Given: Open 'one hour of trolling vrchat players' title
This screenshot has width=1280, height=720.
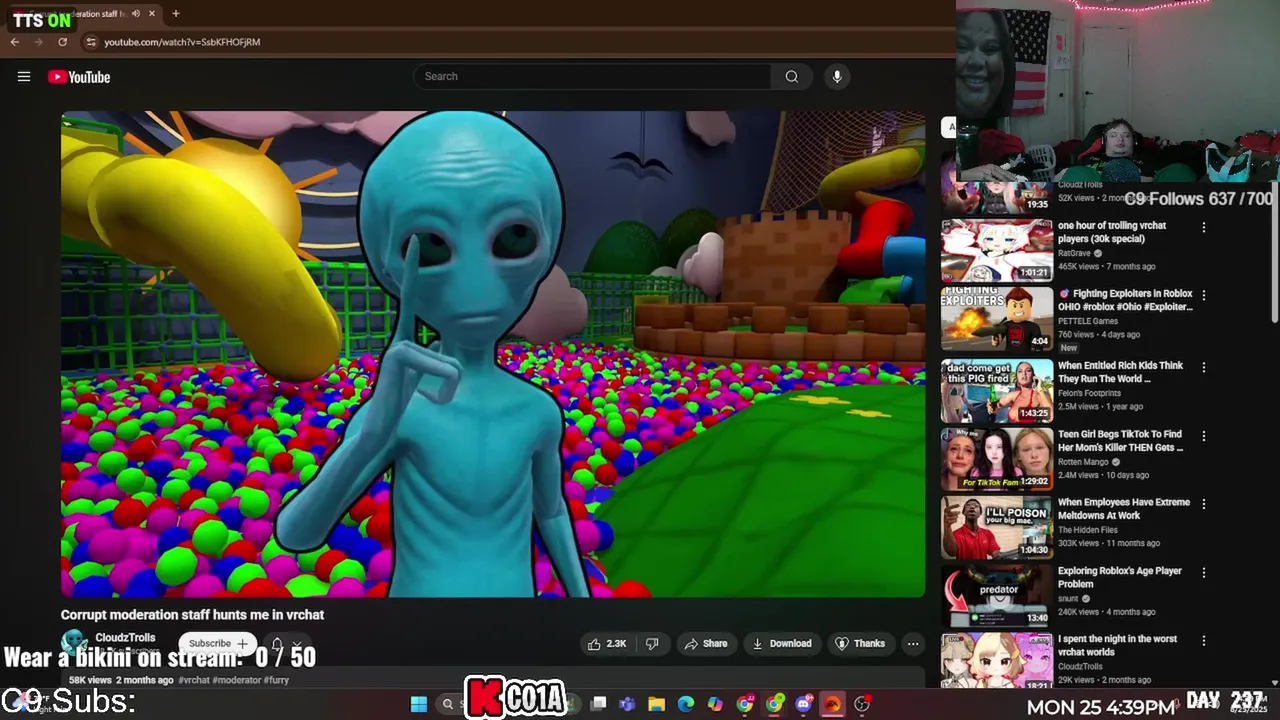Looking at the screenshot, I should pyautogui.click(x=1112, y=232).
